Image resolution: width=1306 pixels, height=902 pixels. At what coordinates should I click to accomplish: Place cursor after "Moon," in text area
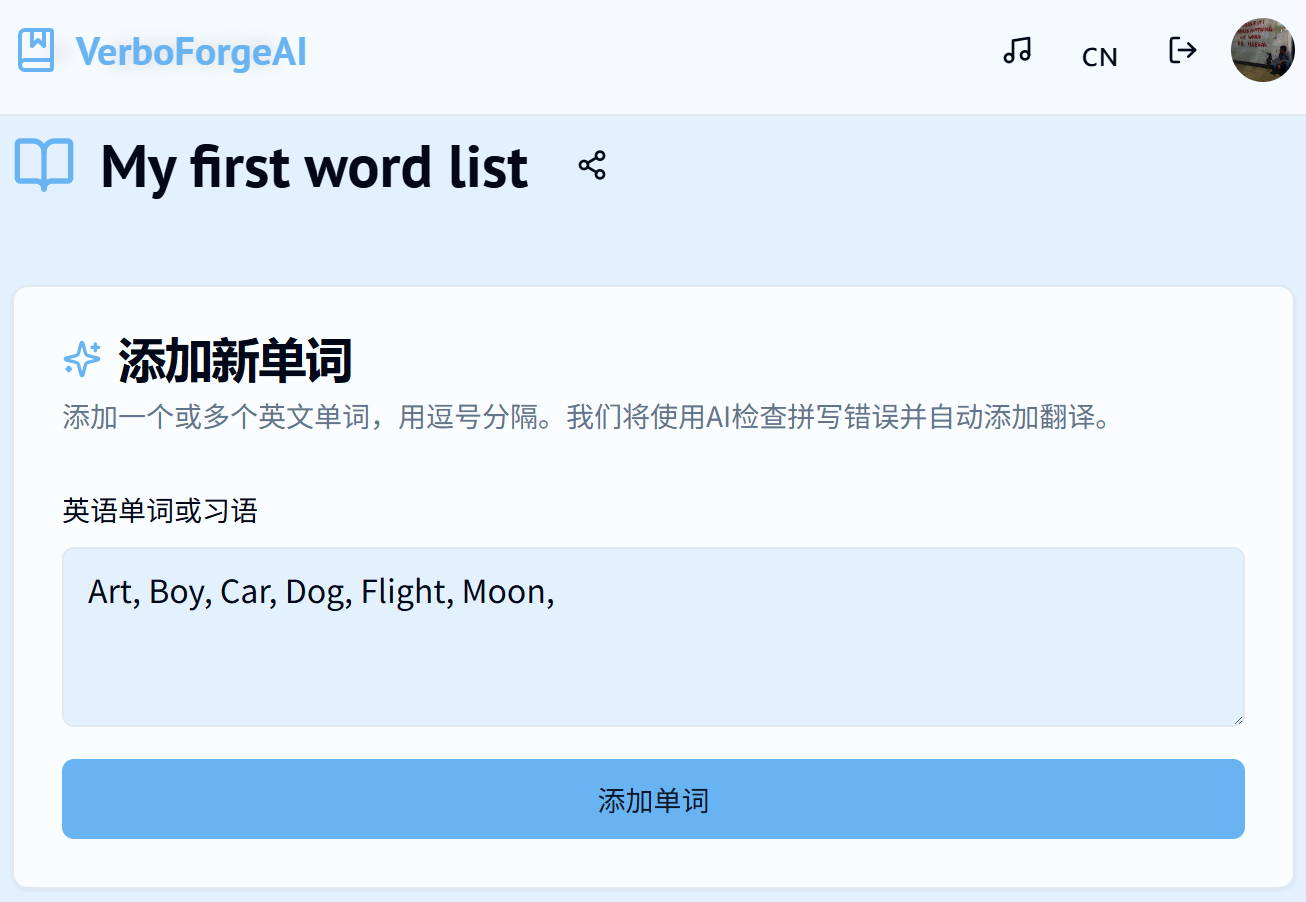click(x=556, y=592)
